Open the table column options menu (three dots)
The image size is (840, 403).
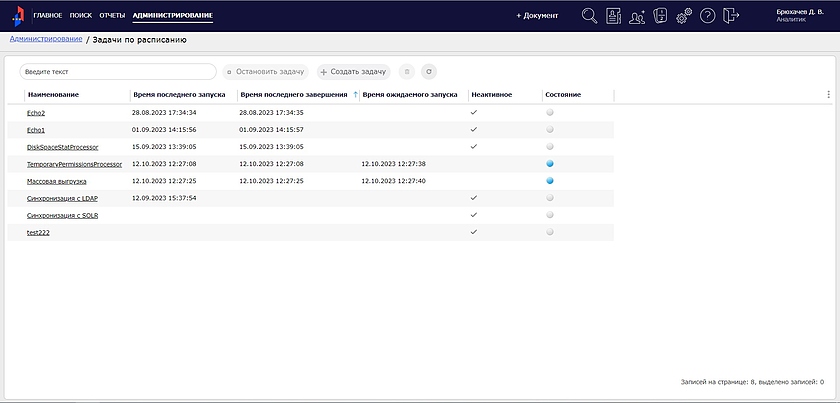828,95
